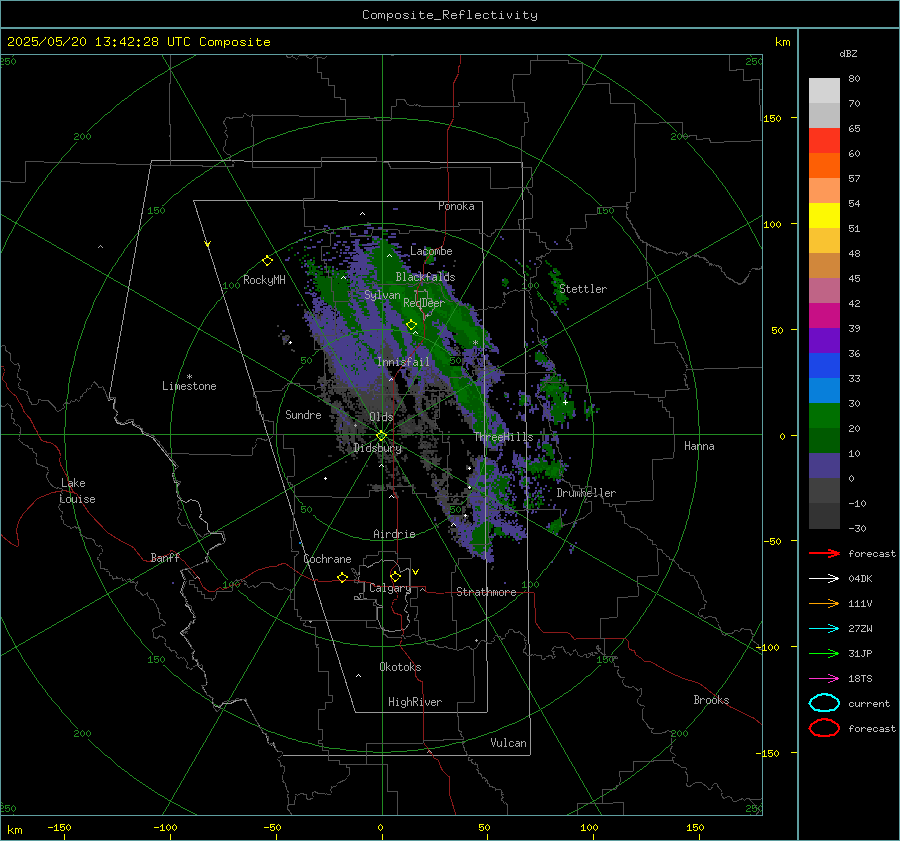Click the cyan current oval symbol
Image resolution: width=900 pixels, height=841 pixels.
824,703
